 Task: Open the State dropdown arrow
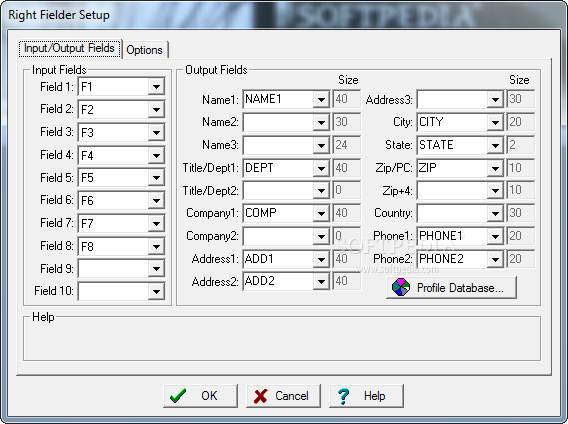(x=495, y=145)
